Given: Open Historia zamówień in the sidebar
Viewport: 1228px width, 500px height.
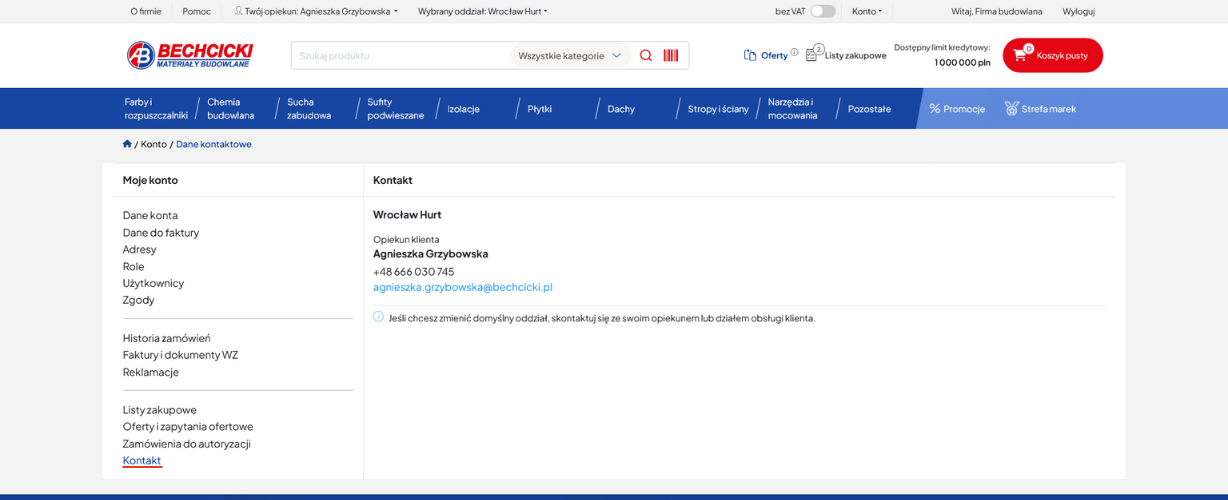Looking at the screenshot, I should click(167, 338).
